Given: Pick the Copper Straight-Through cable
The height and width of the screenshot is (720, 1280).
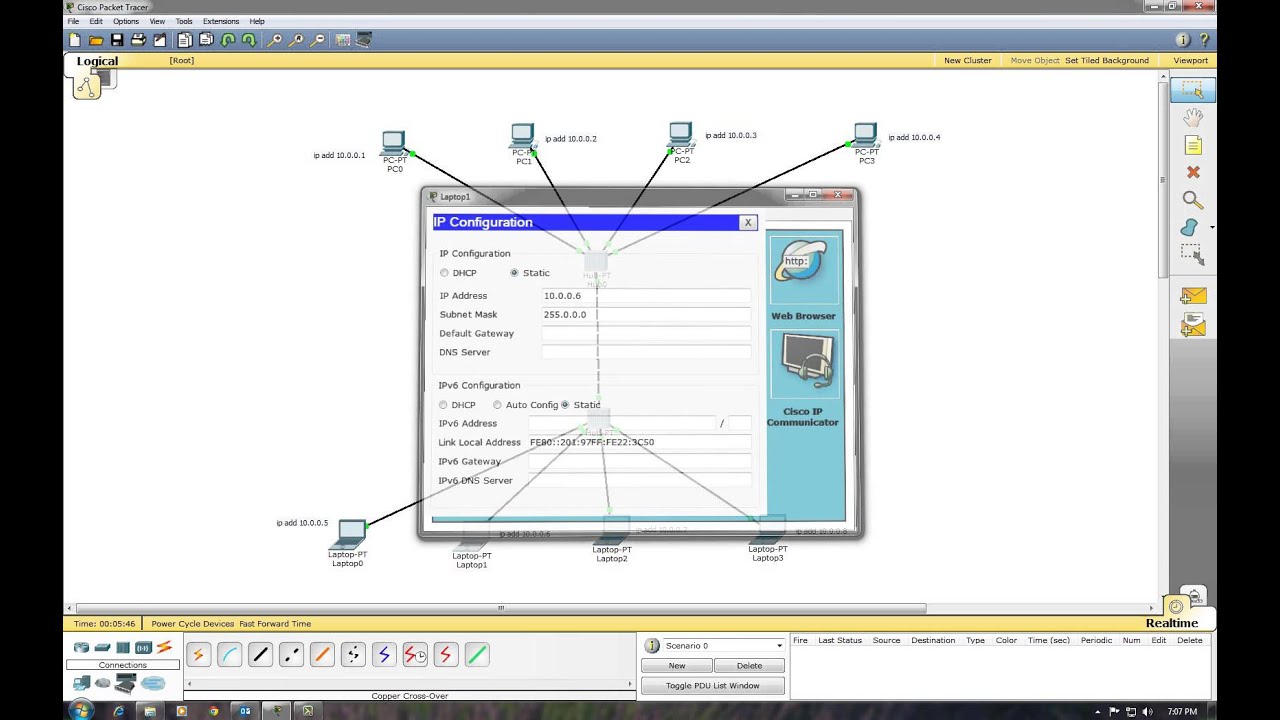Looking at the screenshot, I should tap(260, 655).
